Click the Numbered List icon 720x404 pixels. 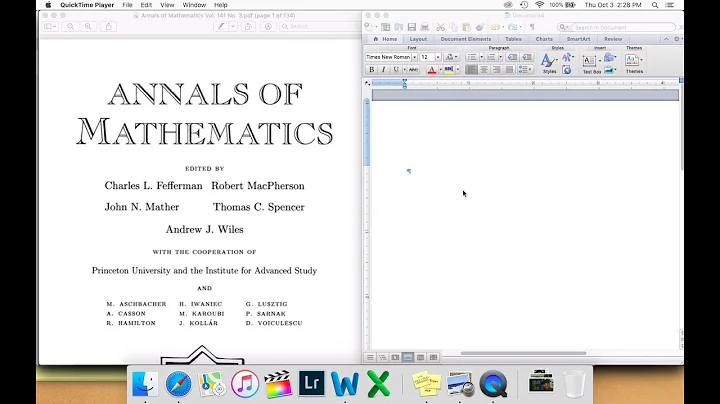pyautogui.click(x=491, y=57)
